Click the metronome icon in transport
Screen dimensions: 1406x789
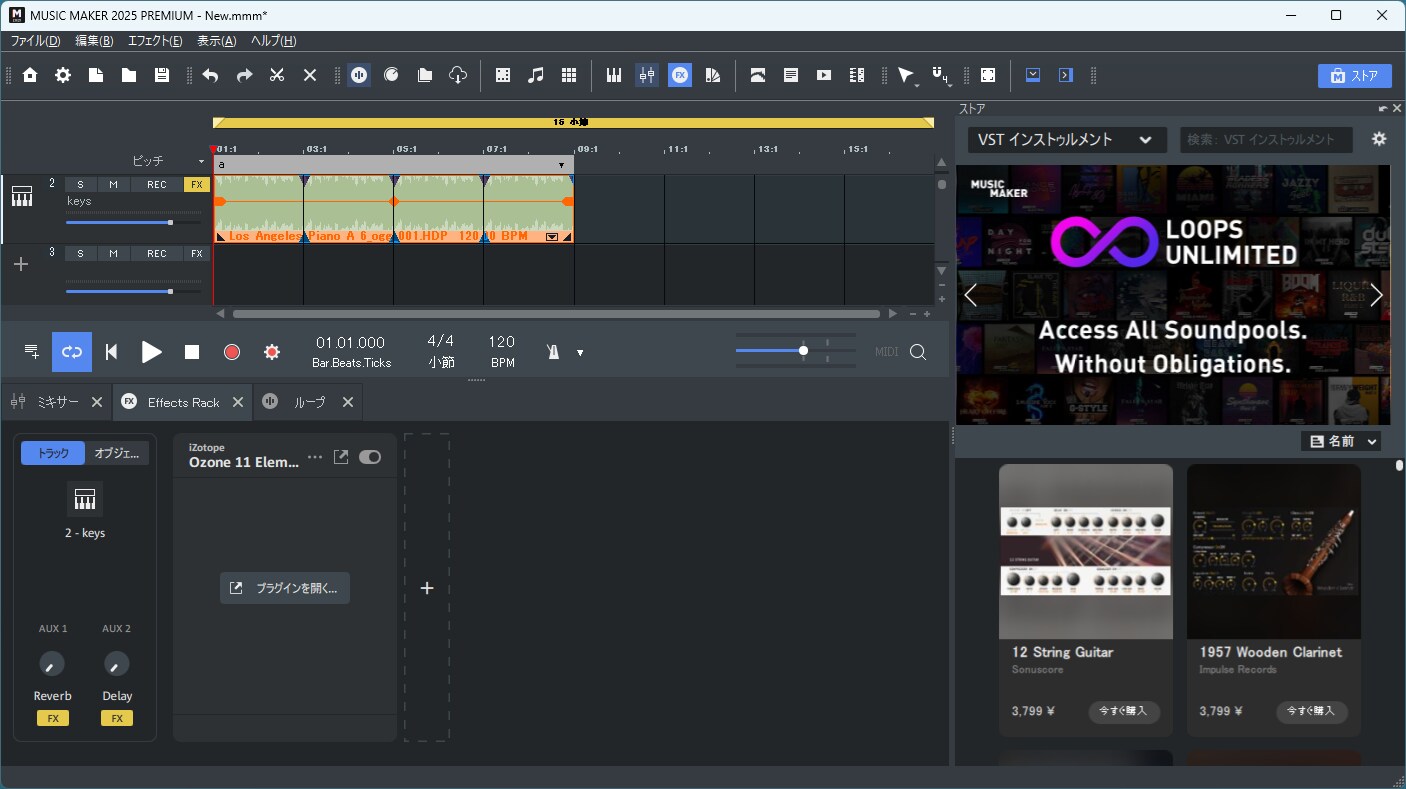coord(553,352)
